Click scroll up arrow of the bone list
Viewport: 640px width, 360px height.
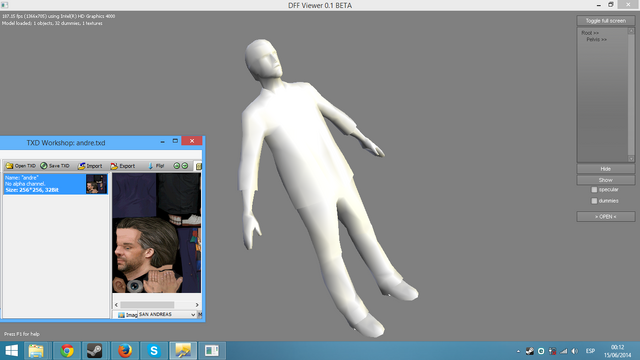point(631,31)
